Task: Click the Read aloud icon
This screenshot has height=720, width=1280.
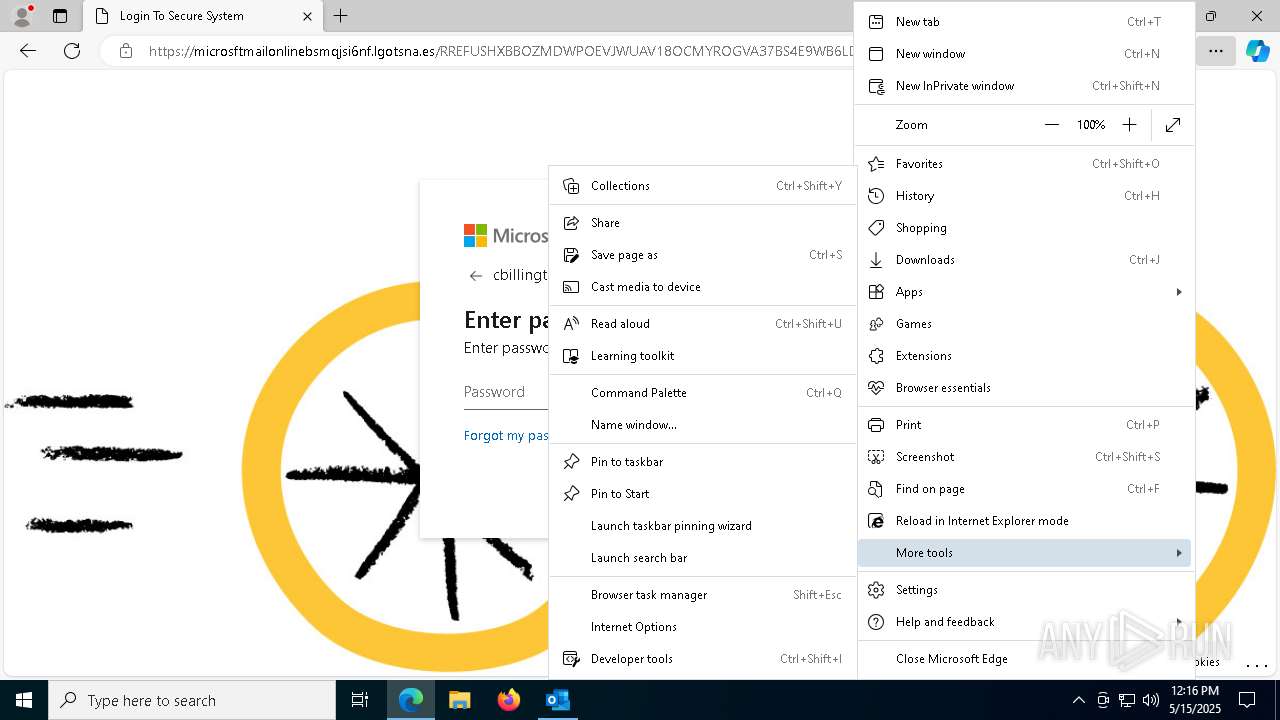Action: pos(571,324)
